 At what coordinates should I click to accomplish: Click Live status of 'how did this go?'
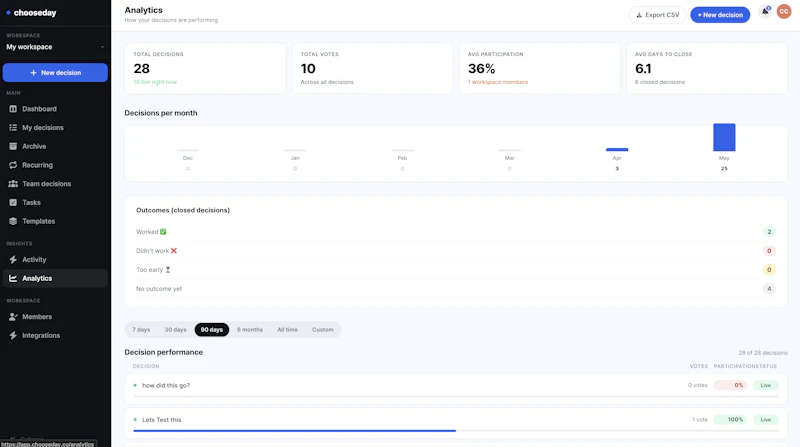pyautogui.click(x=765, y=385)
